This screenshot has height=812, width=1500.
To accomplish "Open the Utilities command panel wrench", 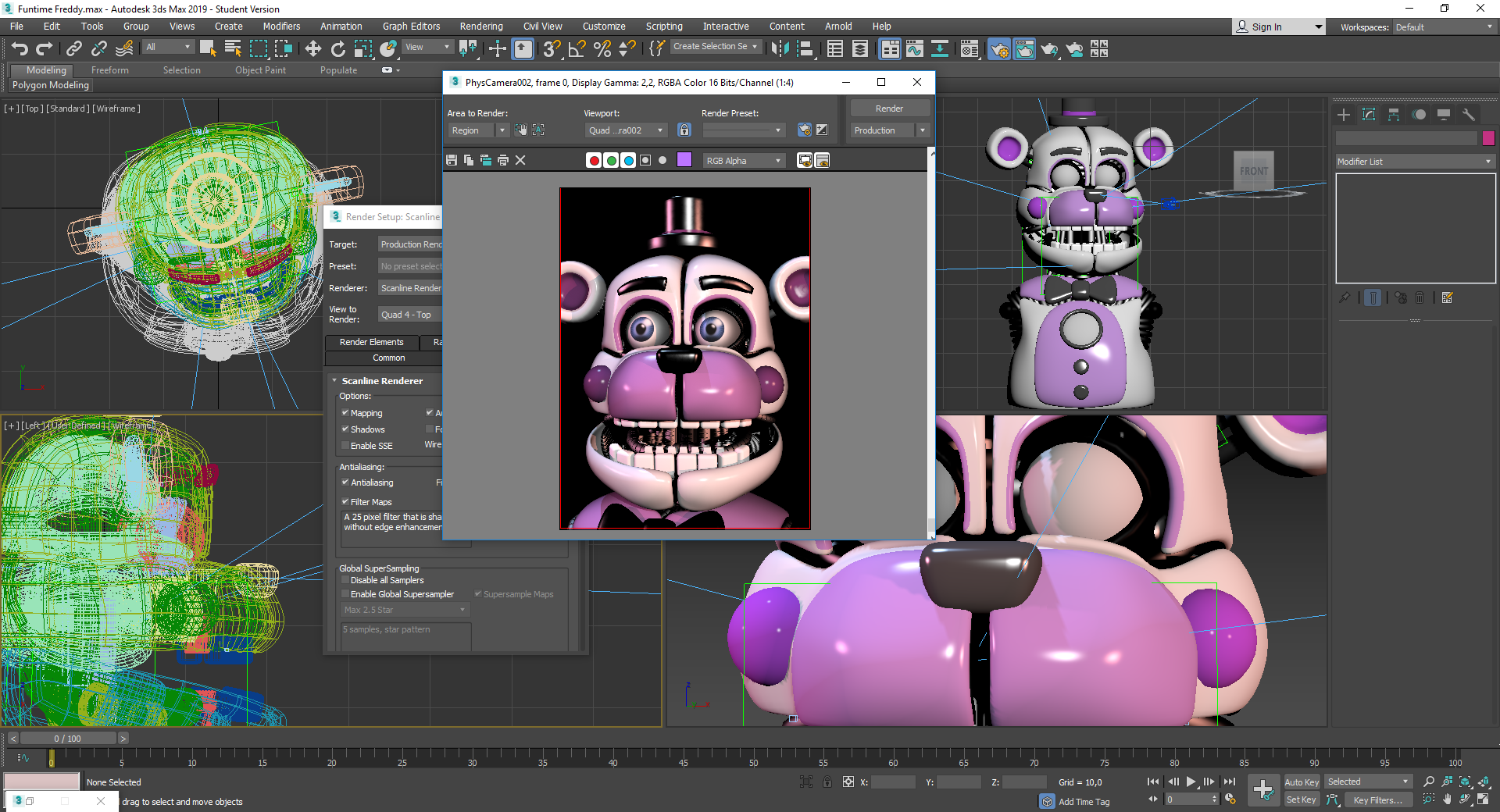I will point(1469,115).
